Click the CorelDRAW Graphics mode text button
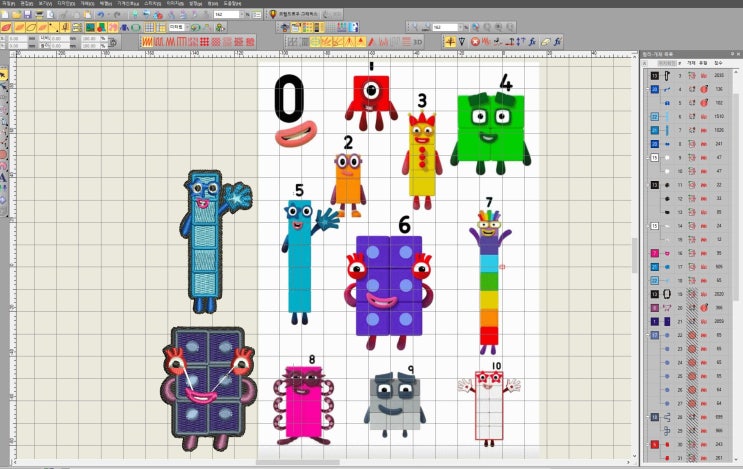This screenshot has height=469, width=743. 298,15
